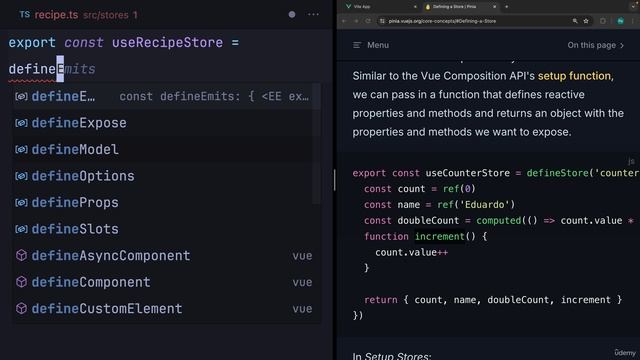Choose defineCustomElement from vue suggestion
Image resolution: width=640 pixels, height=360 pixels.
point(167,309)
